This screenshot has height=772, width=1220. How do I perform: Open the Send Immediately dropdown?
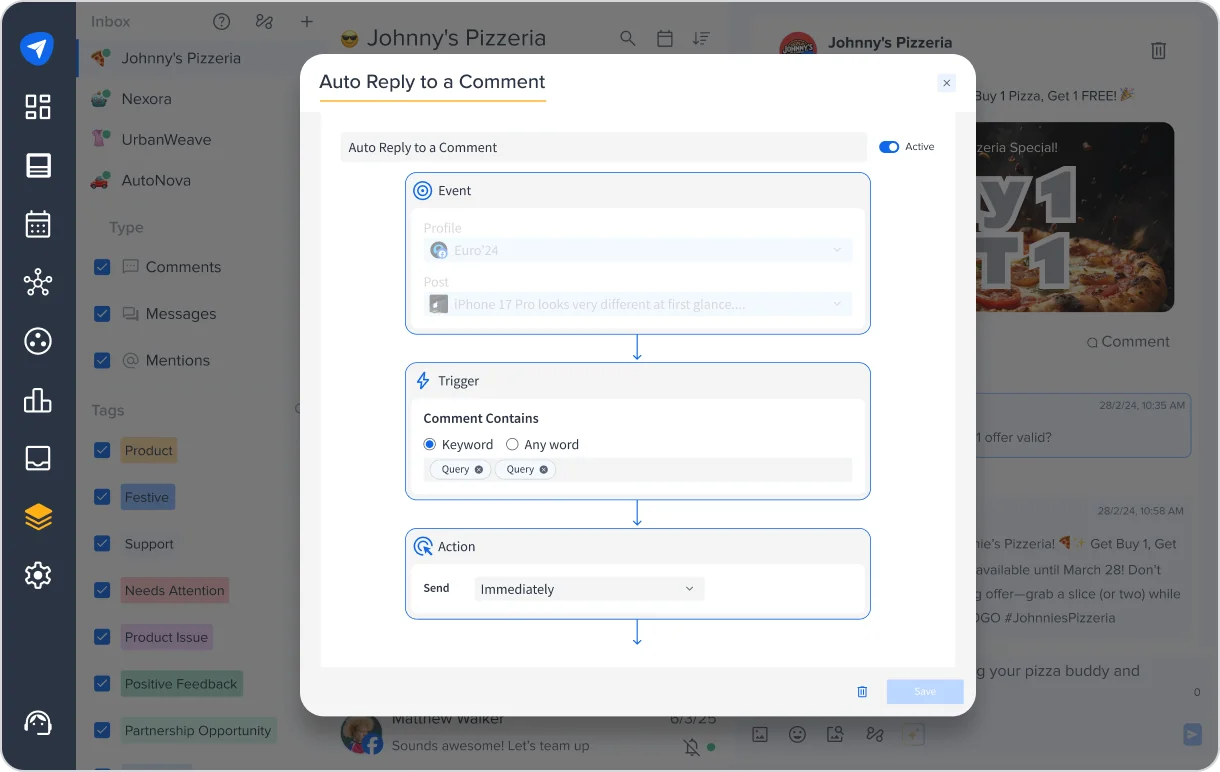[x=589, y=589]
